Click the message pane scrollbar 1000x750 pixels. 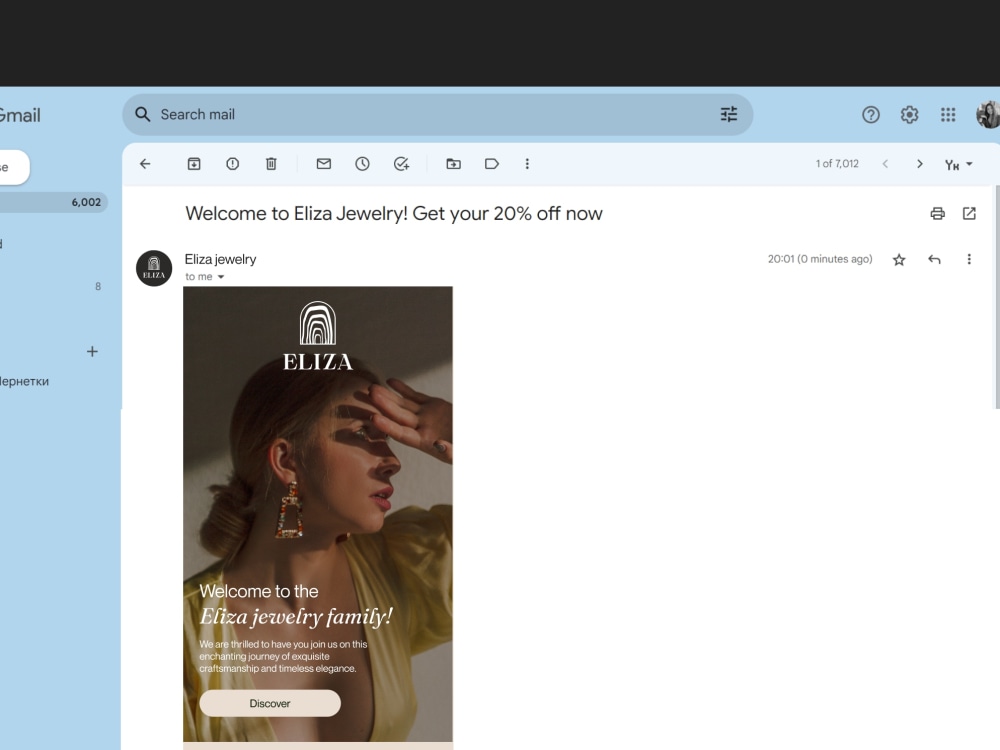point(997,297)
